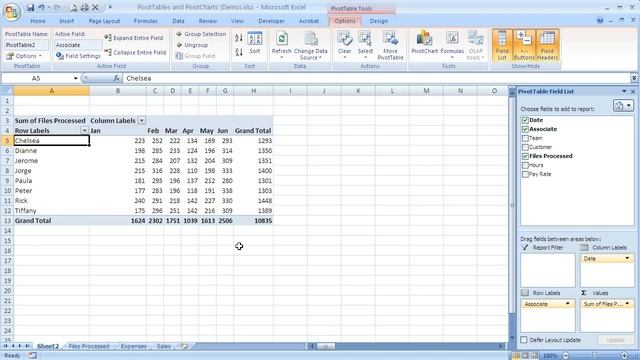Open PivotTable Formulas menu
Screen dimensions: 640x360
(x=452, y=45)
